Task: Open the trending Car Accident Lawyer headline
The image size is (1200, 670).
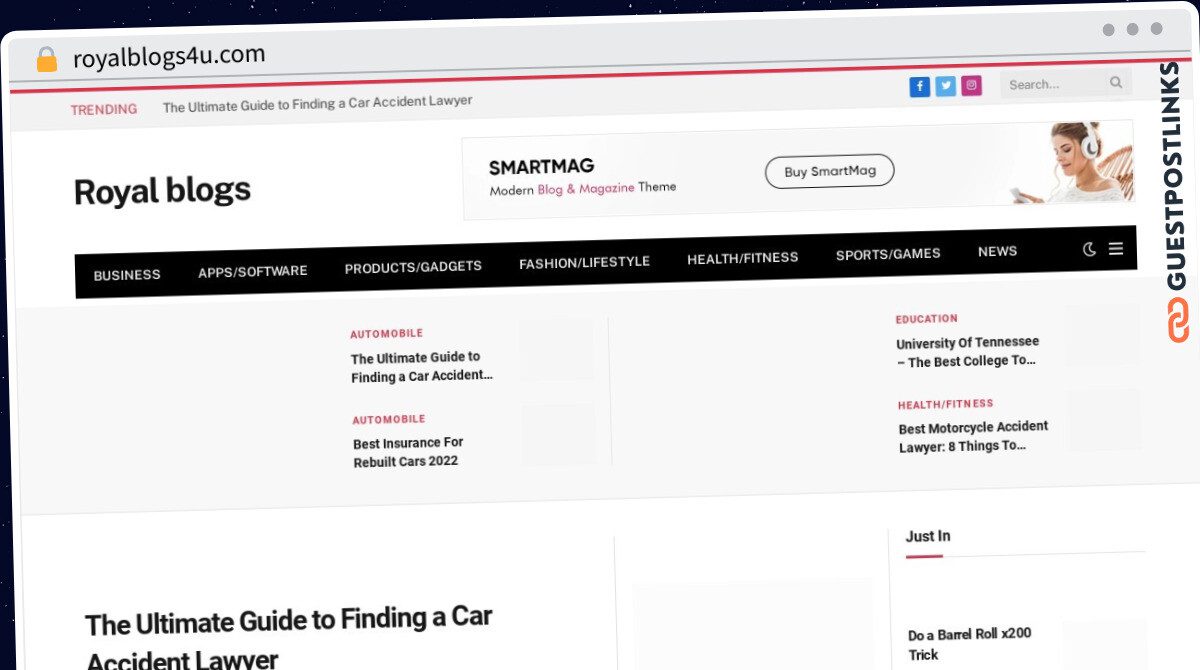Action: click(x=318, y=103)
